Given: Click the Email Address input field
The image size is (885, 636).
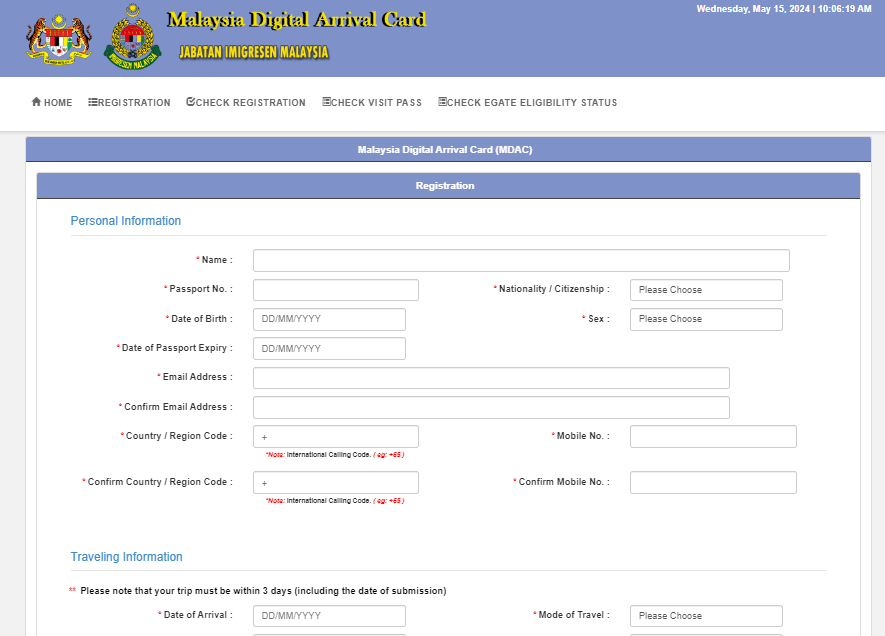Looking at the screenshot, I should (x=490, y=377).
